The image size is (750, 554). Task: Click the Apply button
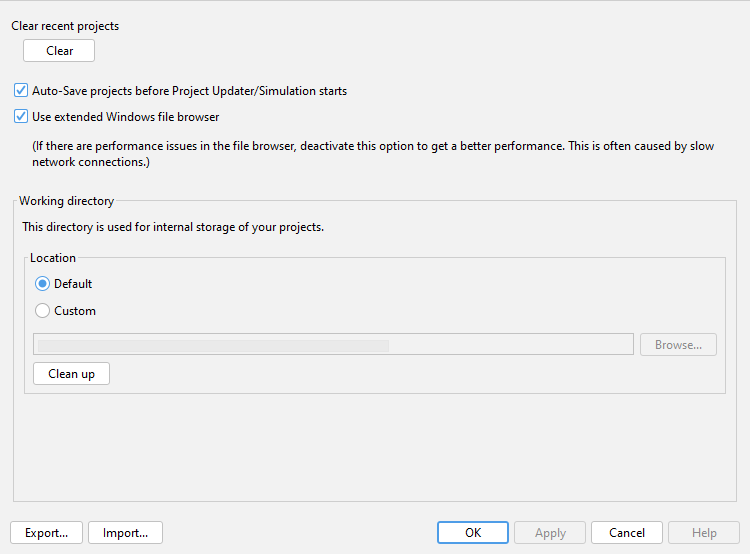point(550,533)
